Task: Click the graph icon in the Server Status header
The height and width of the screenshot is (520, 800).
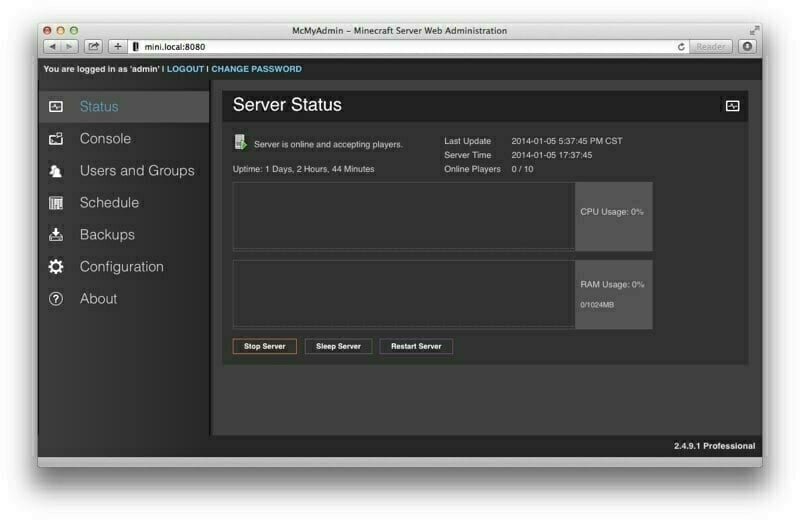Action: click(732, 106)
